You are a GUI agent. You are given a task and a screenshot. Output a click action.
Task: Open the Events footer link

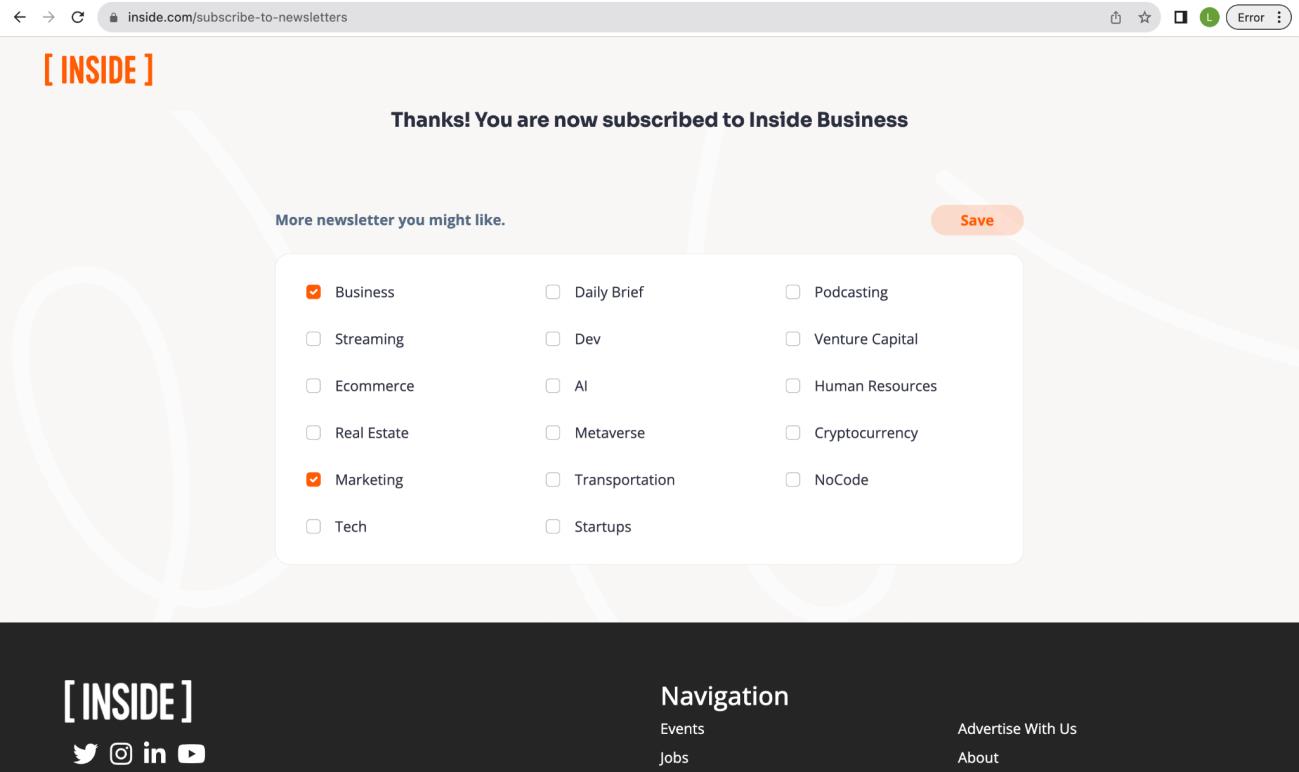(682, 729)
